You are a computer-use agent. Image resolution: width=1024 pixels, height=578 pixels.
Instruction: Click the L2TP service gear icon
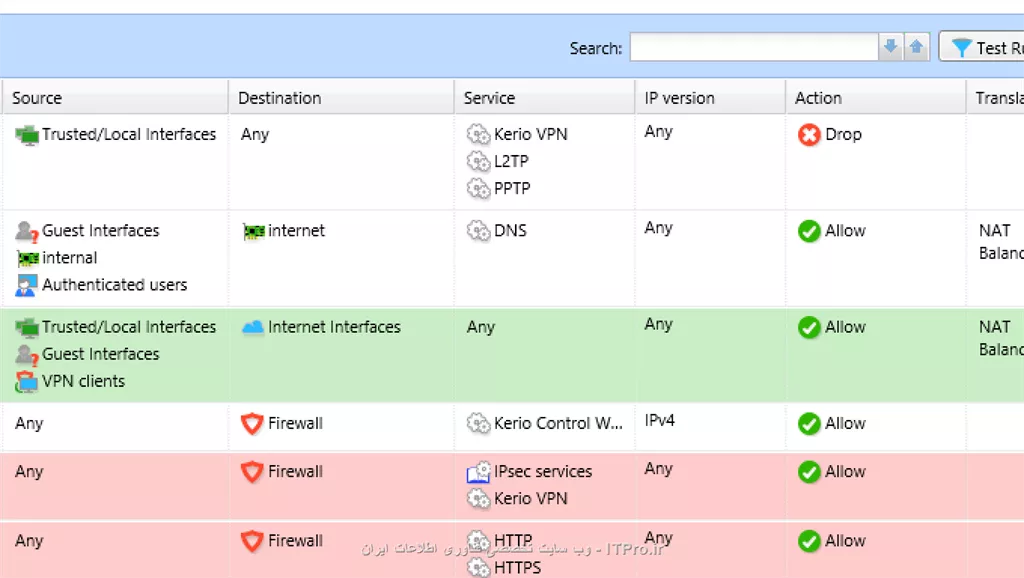(478, 161)
